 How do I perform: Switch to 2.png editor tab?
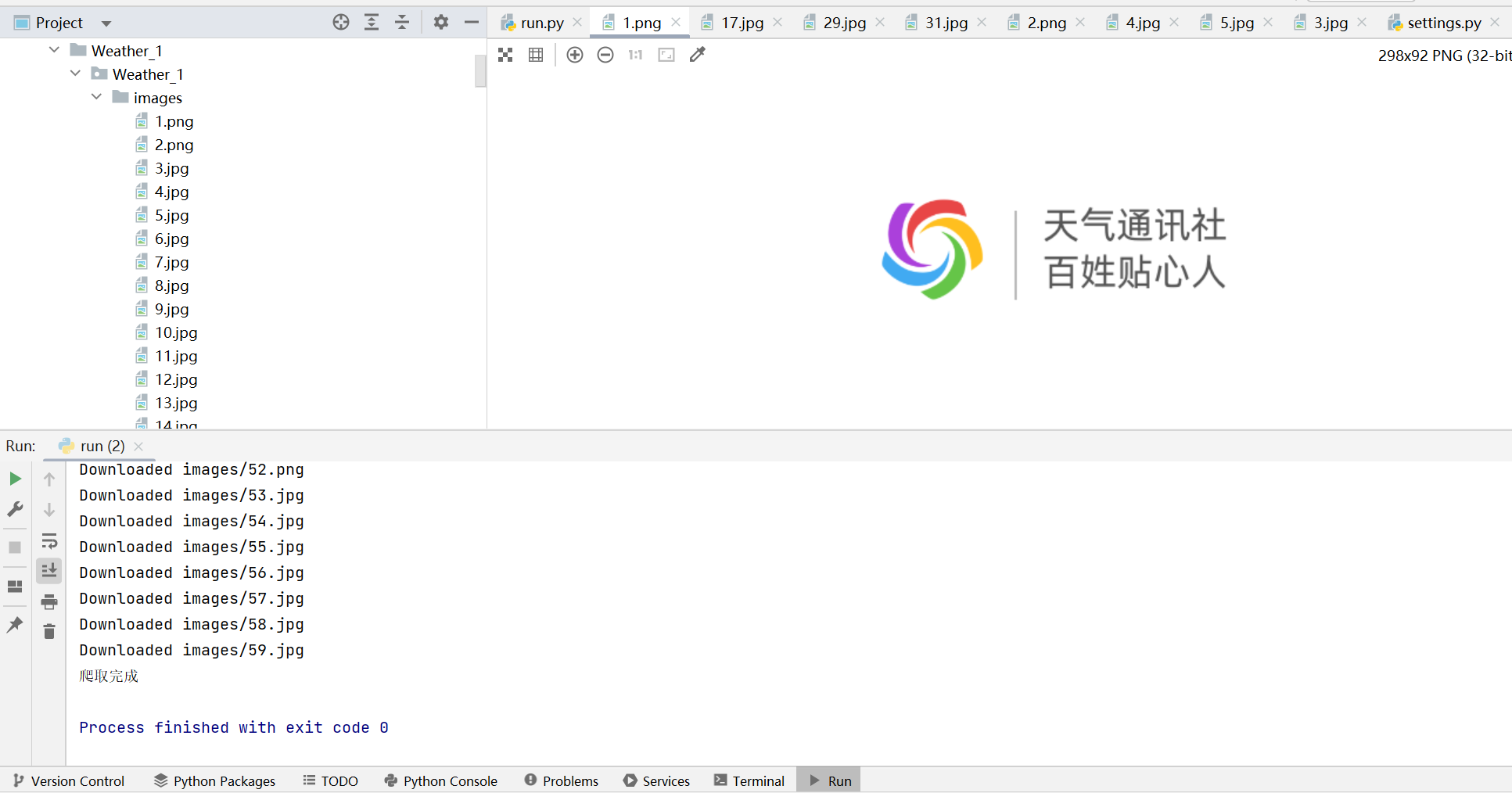point(1047,23)
